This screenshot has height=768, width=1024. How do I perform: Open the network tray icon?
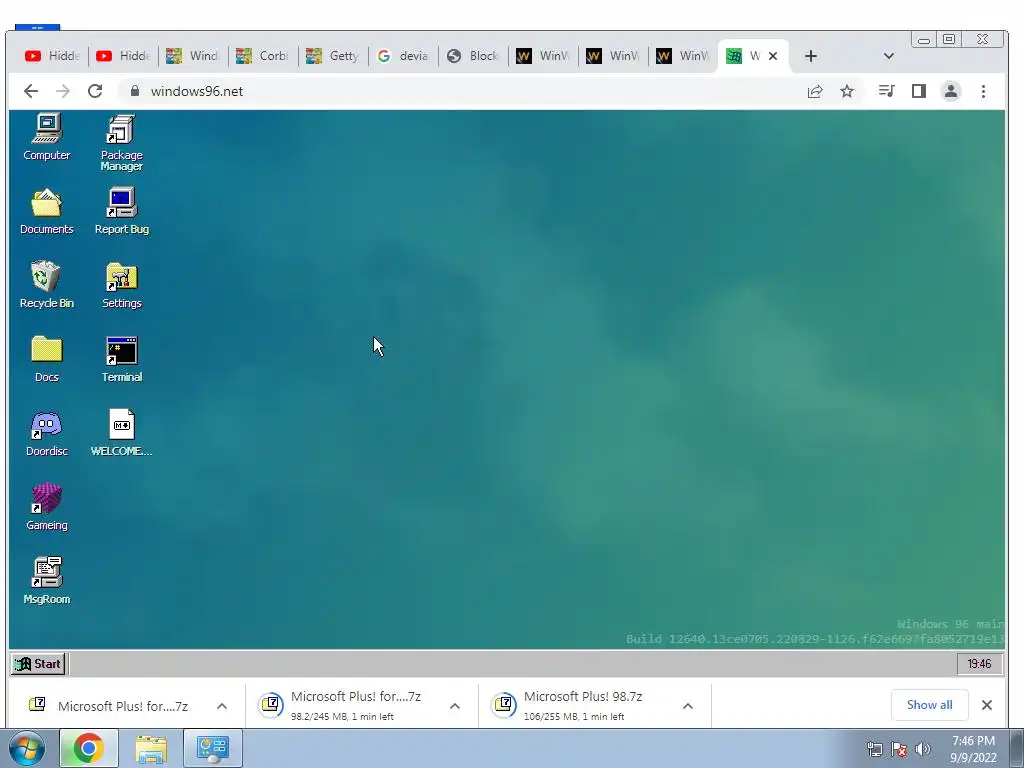tap(874, 749)
